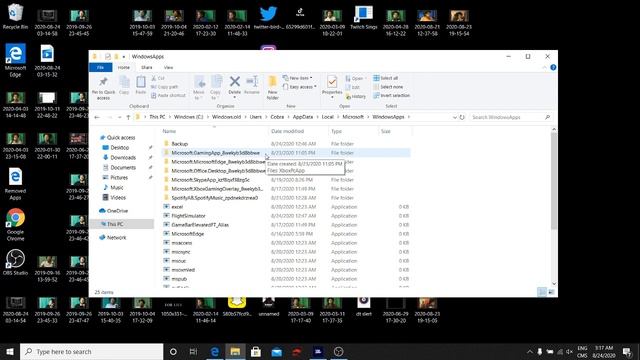Screen dimensions: 640x360
Task: Click the Back navigation arrow
Action: coord(97,117)
